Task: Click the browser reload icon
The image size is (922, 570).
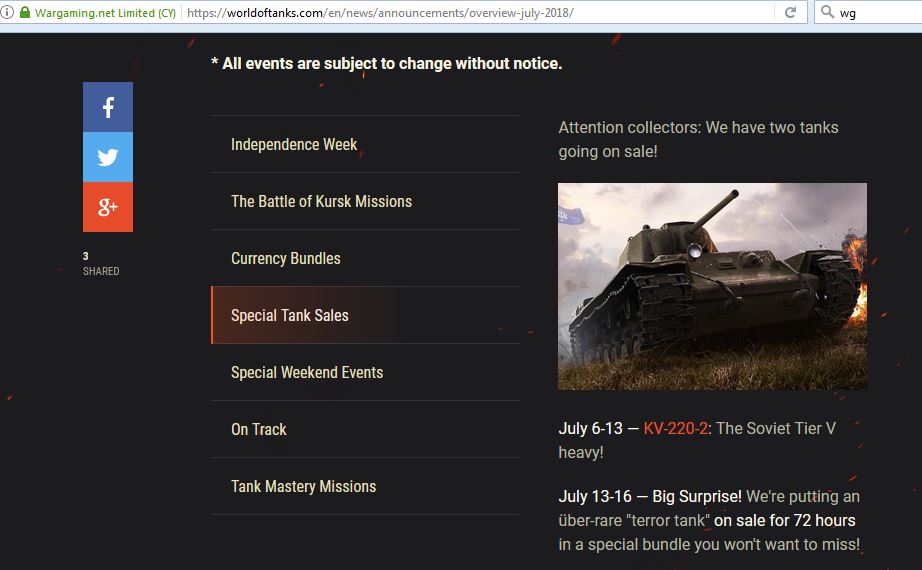Action: pyautogui.click(x=790, y=12)
